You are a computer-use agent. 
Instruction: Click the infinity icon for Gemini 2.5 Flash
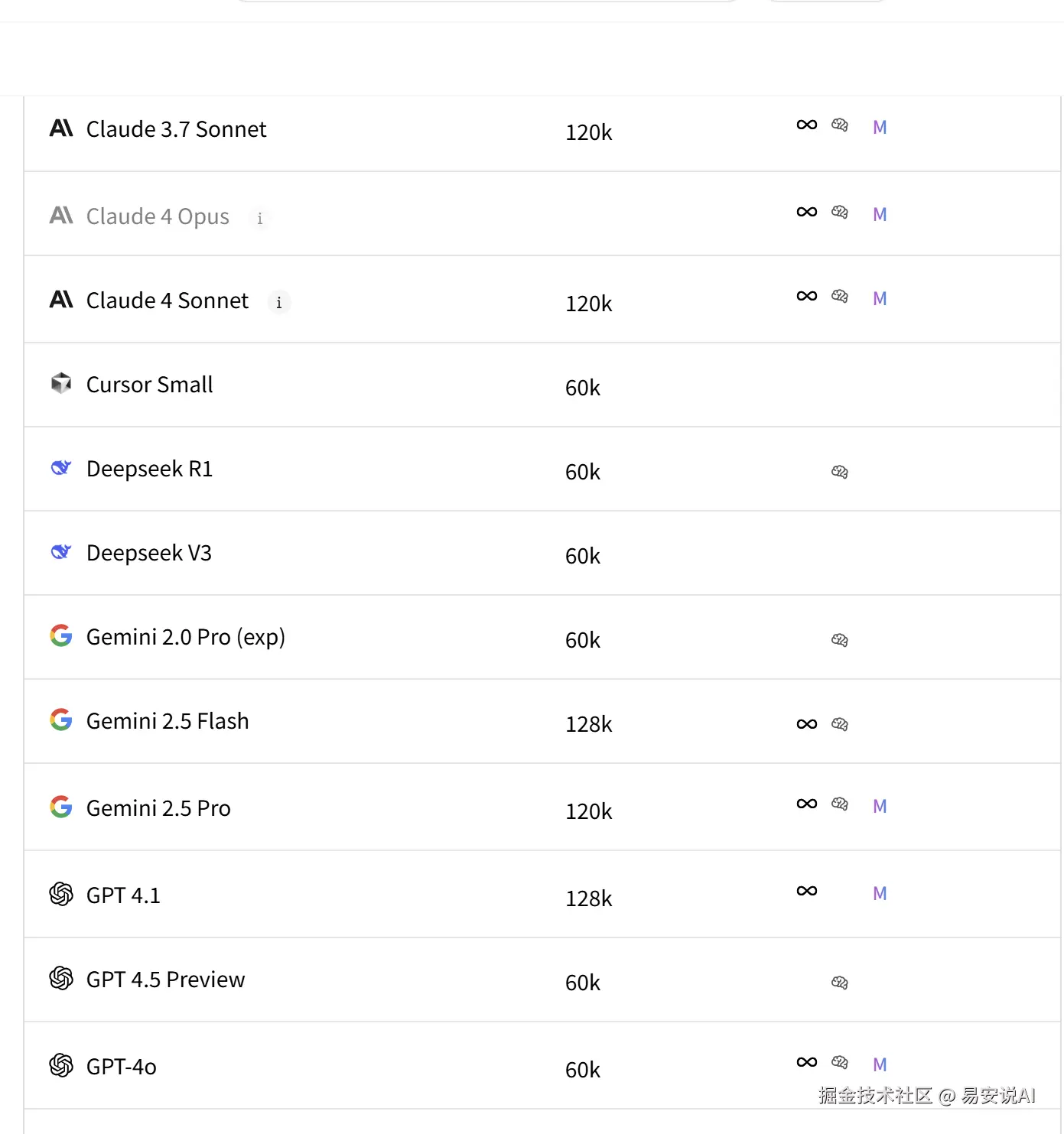coord(807,724)
